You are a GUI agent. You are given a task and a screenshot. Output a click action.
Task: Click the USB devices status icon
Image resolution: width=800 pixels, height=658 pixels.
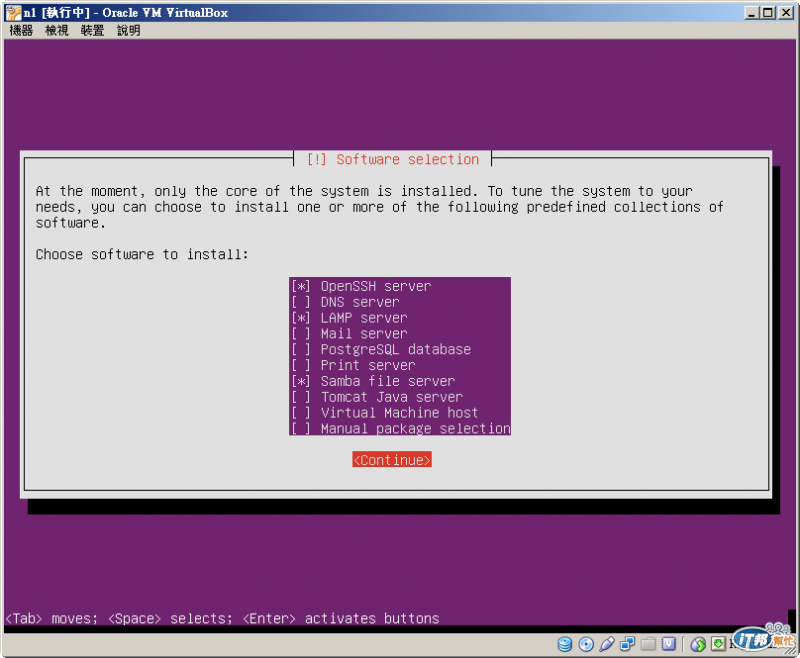click(x=607, y=644)
